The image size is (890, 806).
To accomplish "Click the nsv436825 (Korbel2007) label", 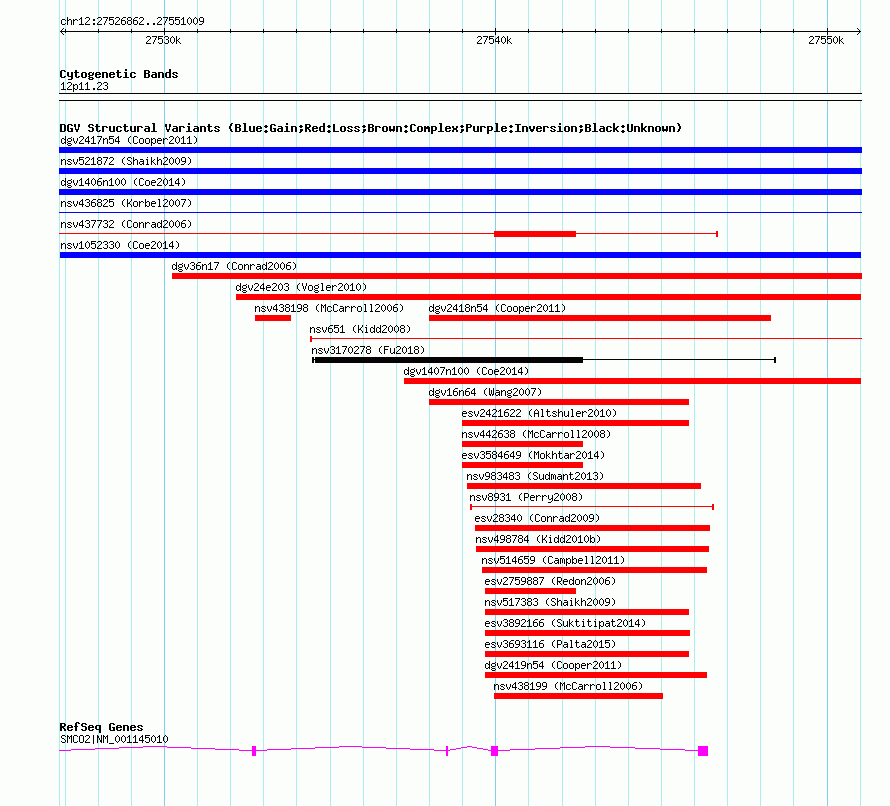I will (126, 203).
